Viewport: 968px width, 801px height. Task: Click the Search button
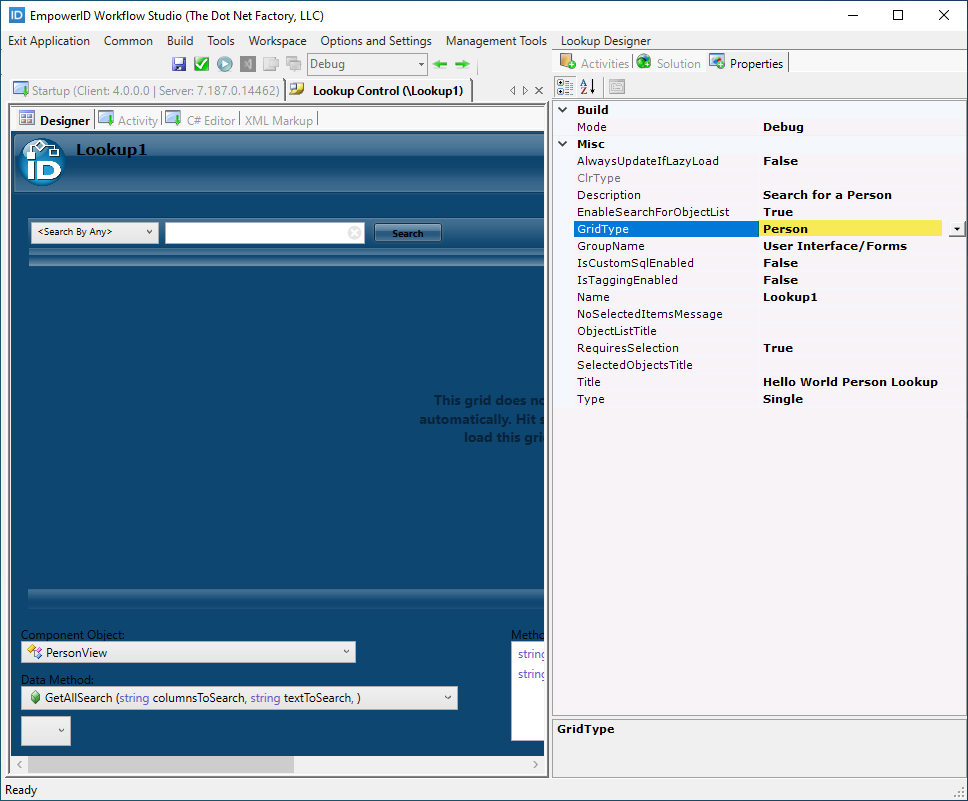(x=407, y=233)
